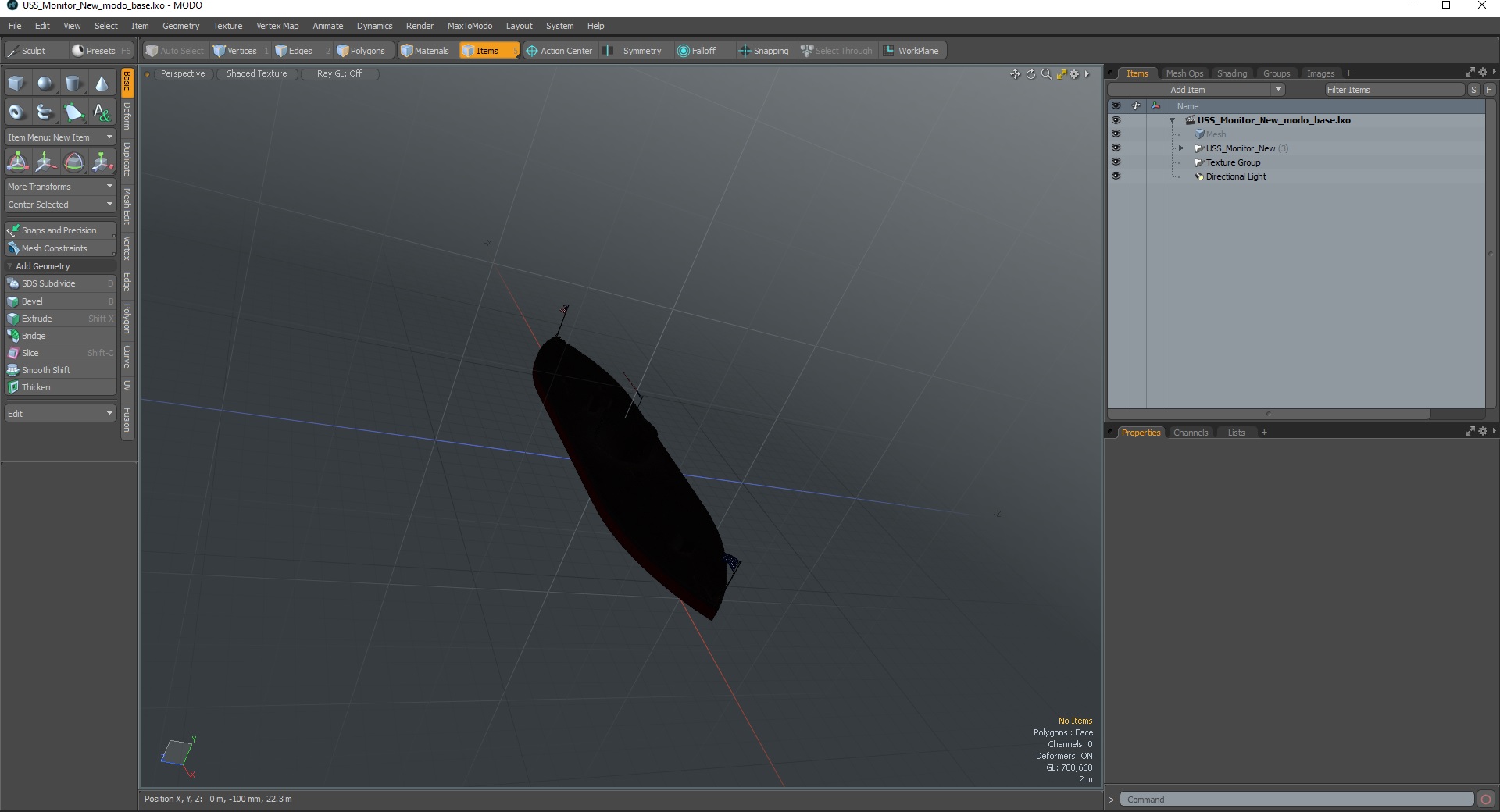
Task: Create a sphere primitive
Action: coord(45,84)
